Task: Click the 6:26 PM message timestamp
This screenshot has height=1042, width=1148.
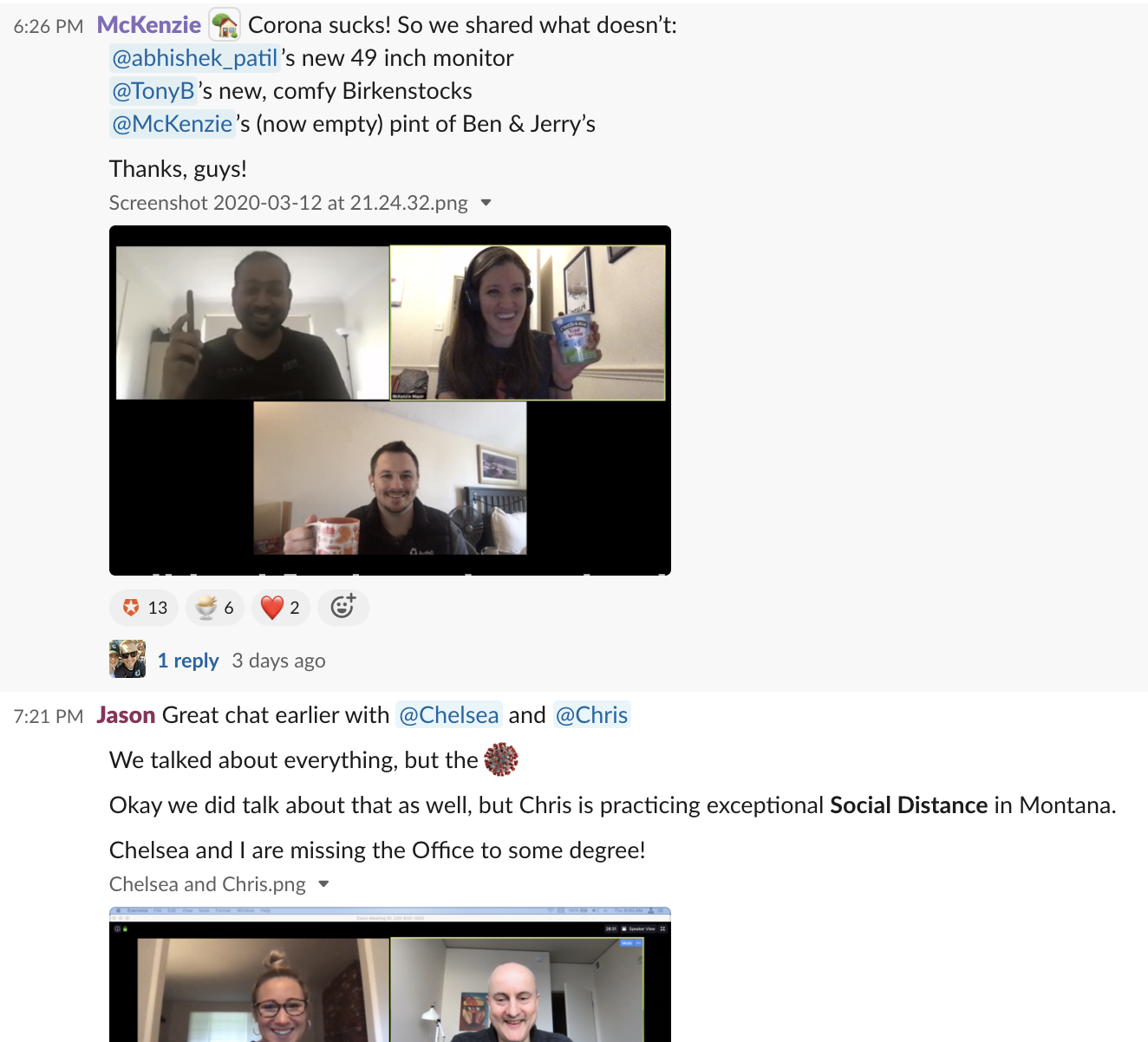Action: (49, 27)
